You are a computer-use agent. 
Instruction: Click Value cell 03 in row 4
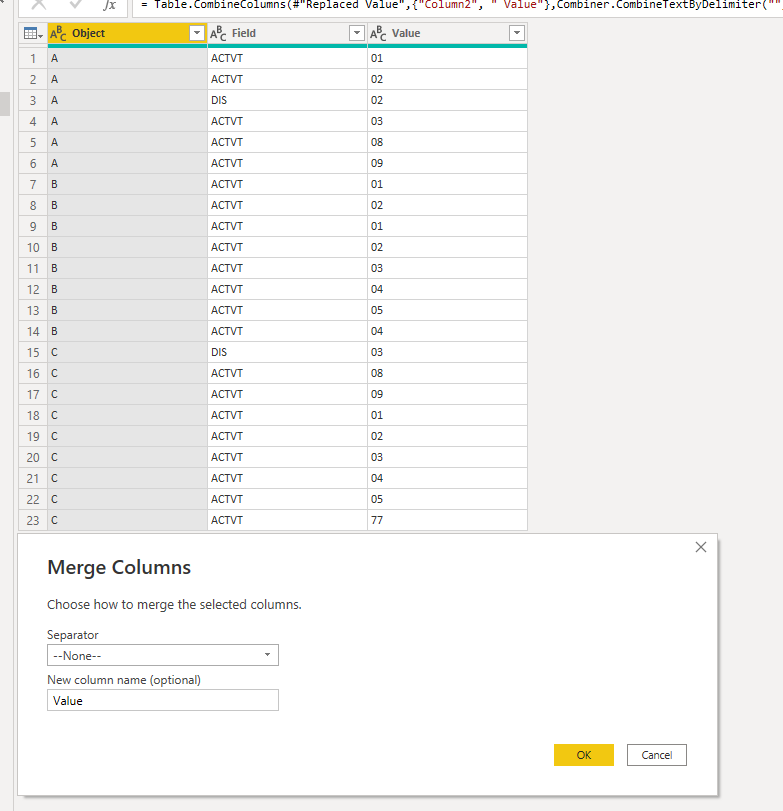pyautogui.click(x=447, y=121)
